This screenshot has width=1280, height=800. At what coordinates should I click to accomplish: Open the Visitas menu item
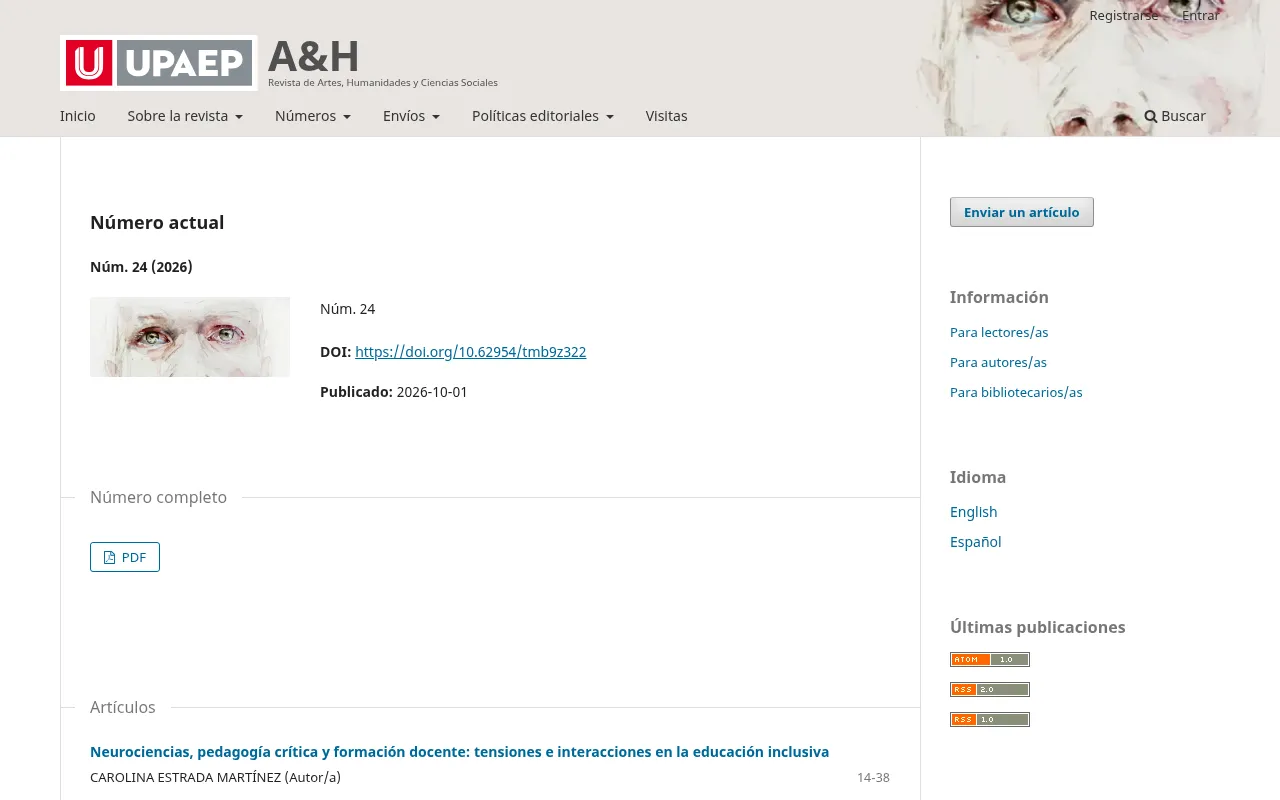[667, 116]
